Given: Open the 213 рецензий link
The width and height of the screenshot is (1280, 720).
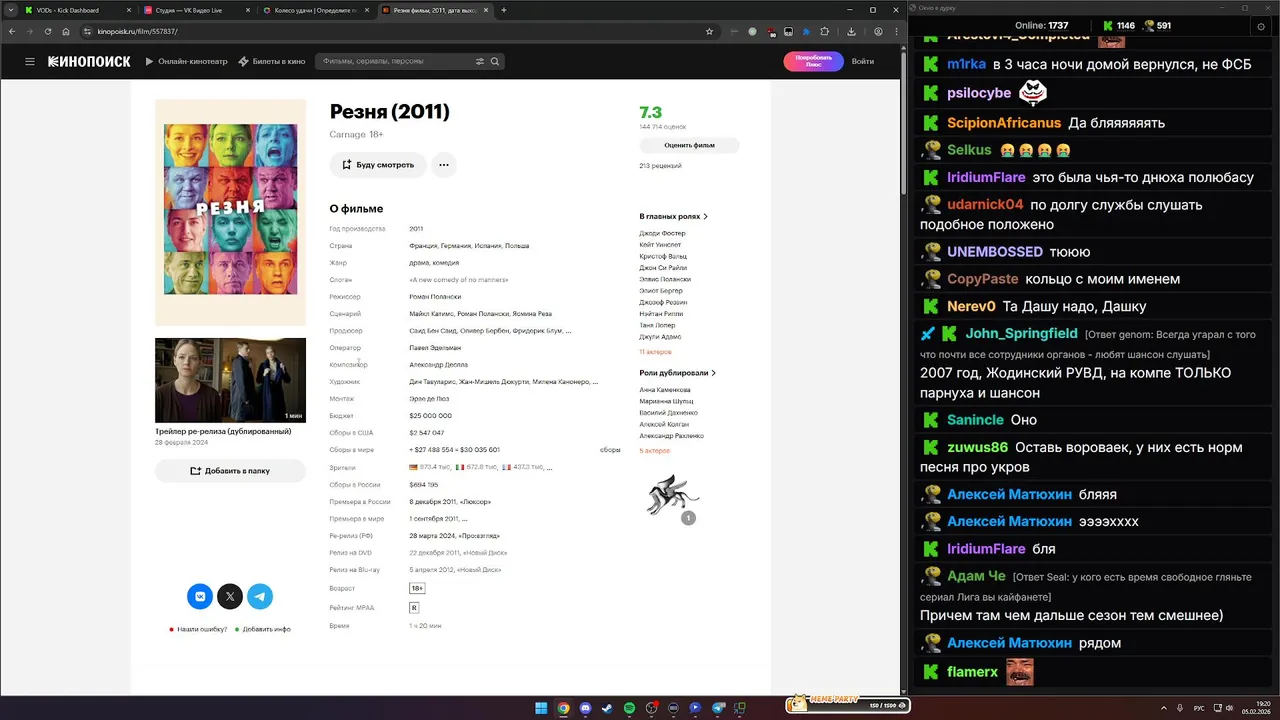Looking at the screenshot, I should click(x=660, y=166).
